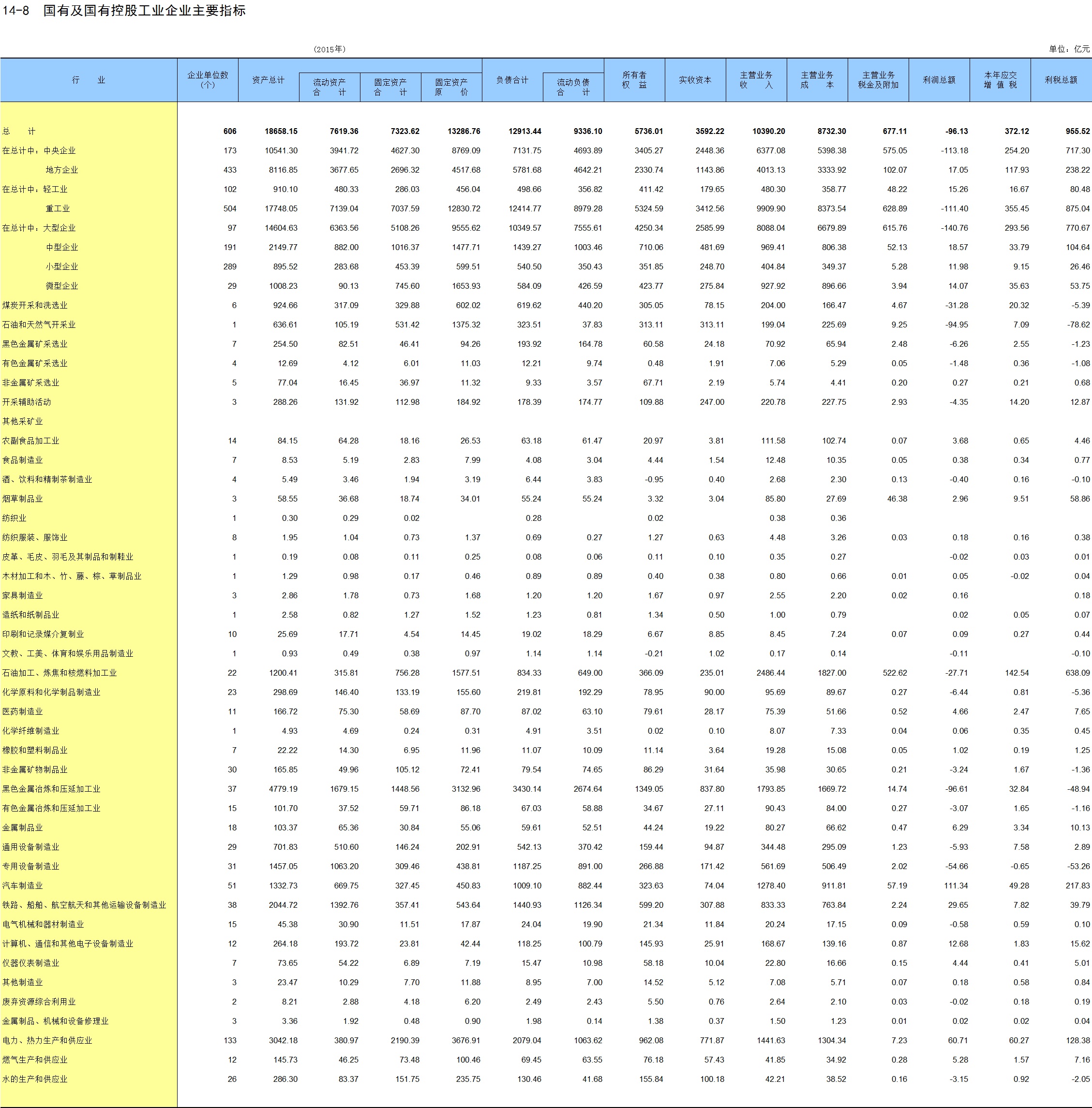
Task: Select the 固定资产原价 header cell
Action: point(451,87)
